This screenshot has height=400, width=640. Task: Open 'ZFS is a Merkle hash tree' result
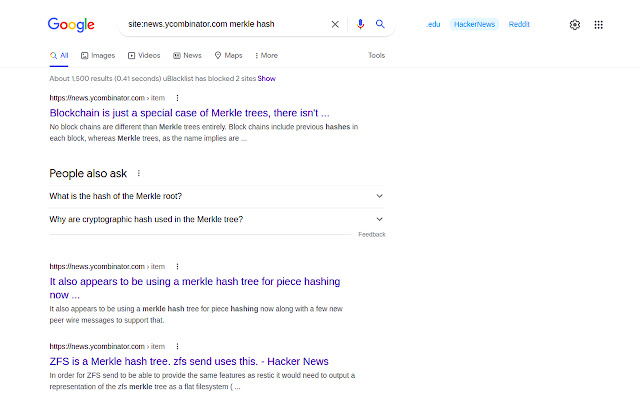[189, 361]
